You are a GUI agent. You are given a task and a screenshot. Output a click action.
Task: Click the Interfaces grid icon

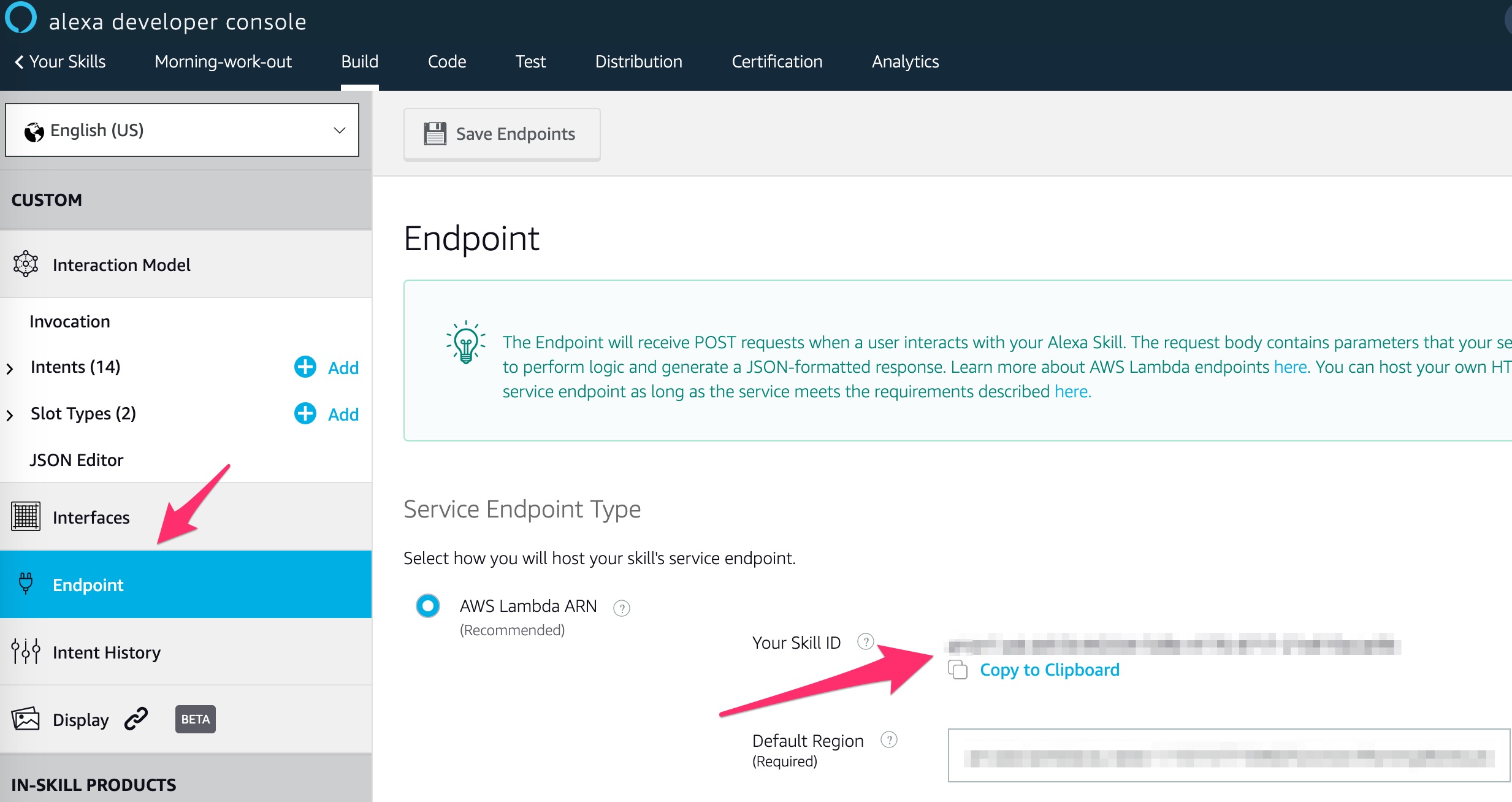pos(26,516)
